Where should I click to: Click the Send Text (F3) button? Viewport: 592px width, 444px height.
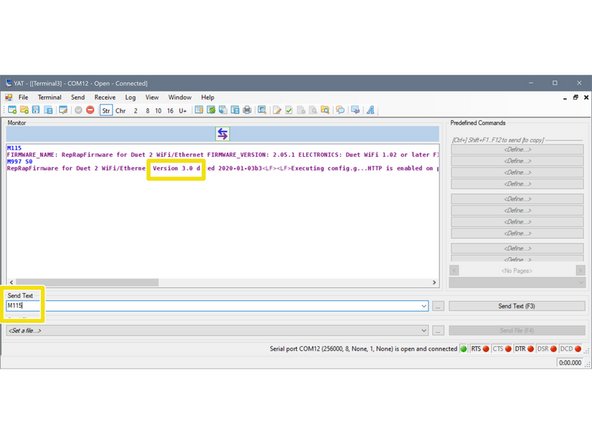517,306
